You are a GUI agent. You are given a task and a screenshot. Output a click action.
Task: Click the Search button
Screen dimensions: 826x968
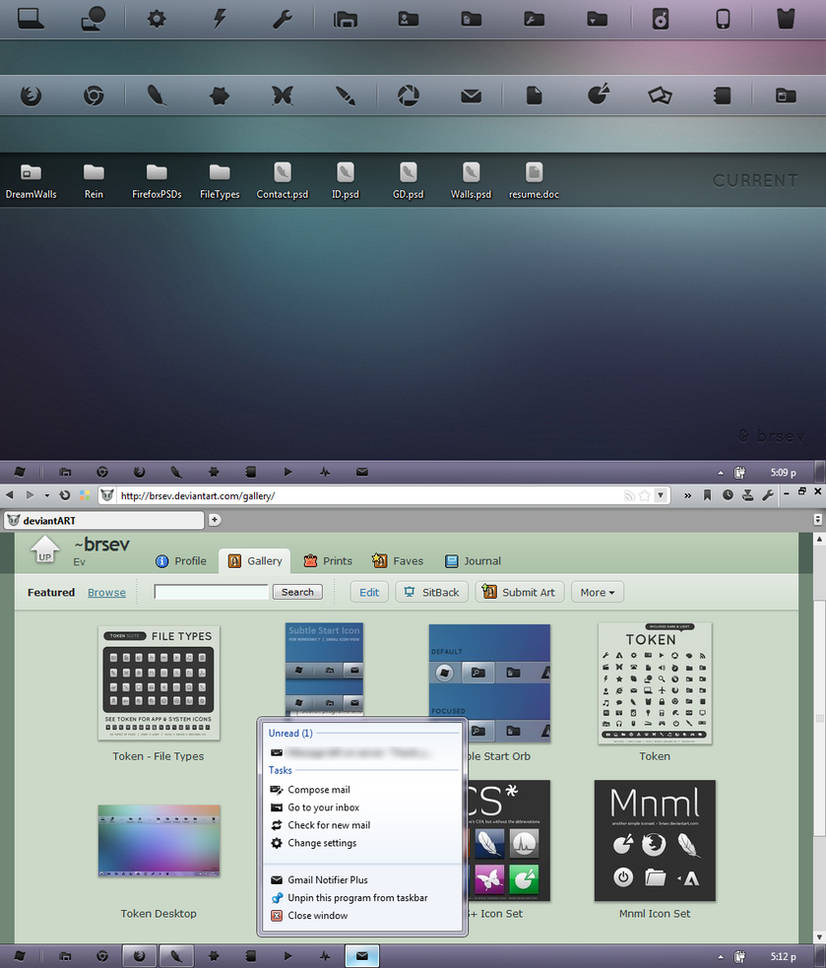[x=298, y=592]
